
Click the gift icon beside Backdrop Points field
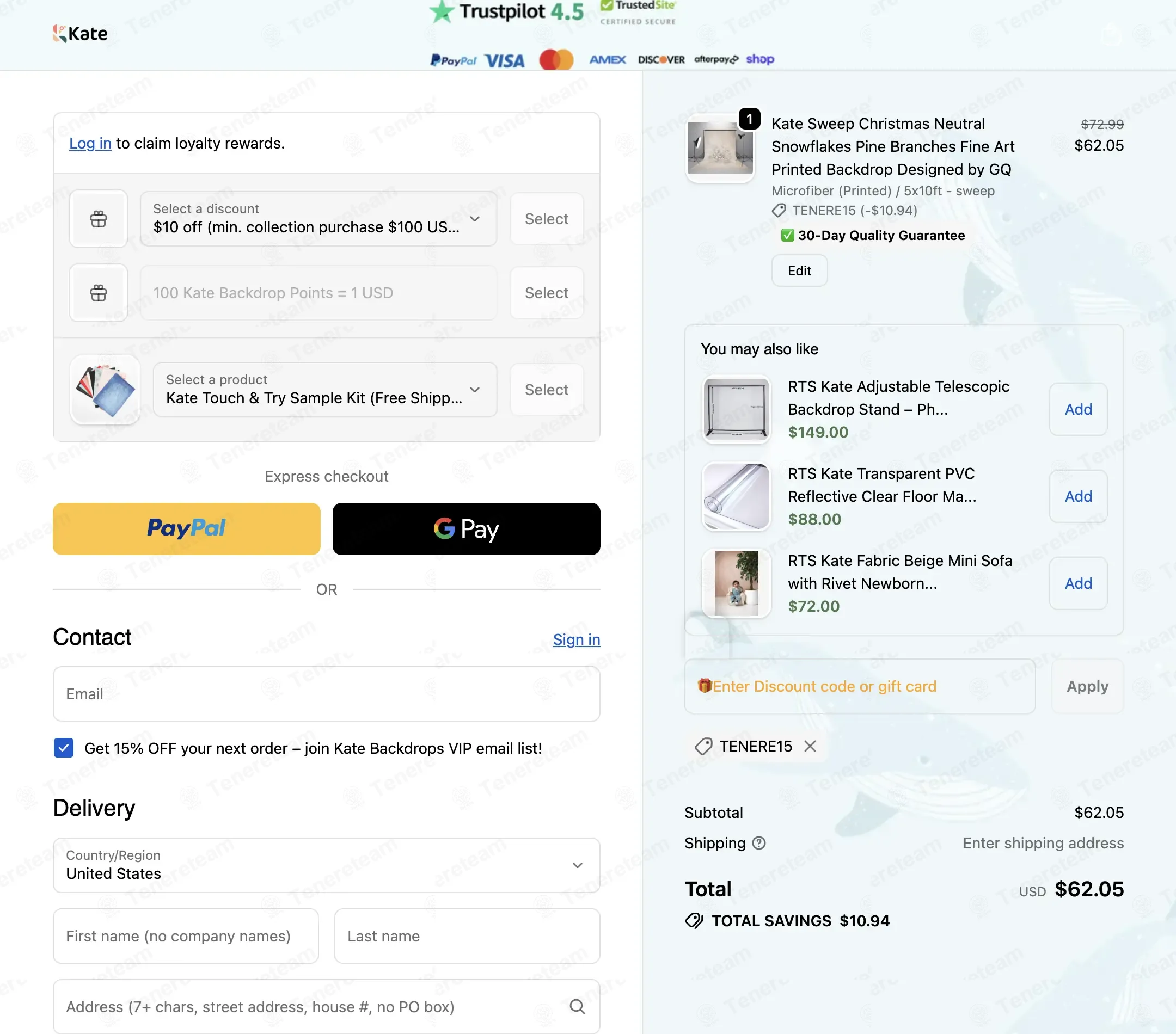(x=99, y=293)
